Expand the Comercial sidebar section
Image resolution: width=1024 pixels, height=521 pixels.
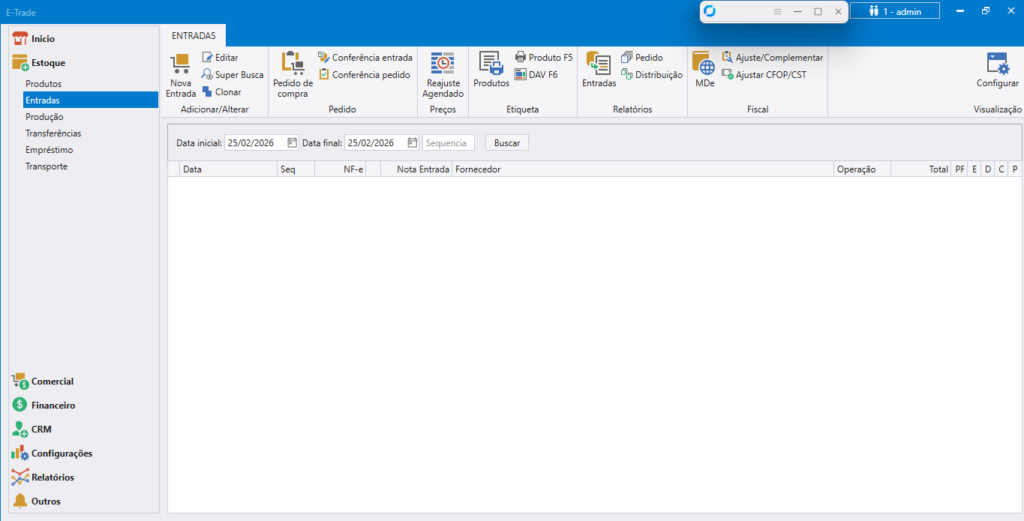pyautogui.click(x=52, y=382)
